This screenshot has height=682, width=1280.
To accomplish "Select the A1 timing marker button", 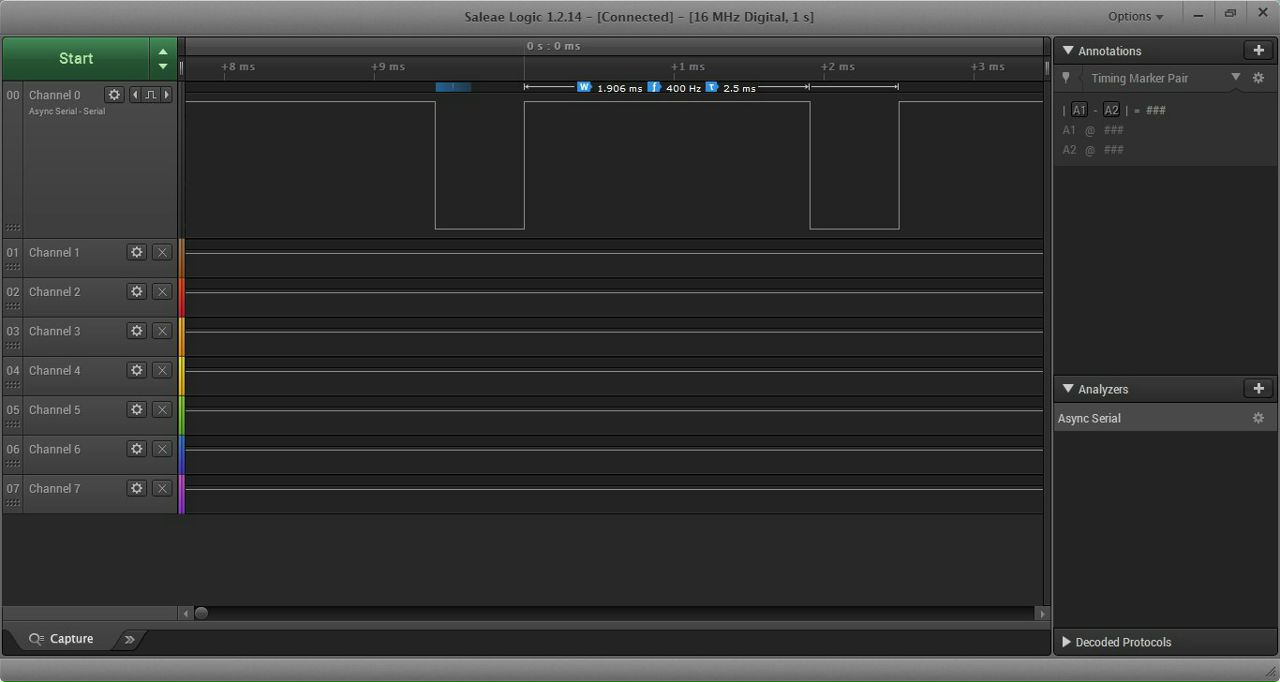I will tap(1079, 110).
